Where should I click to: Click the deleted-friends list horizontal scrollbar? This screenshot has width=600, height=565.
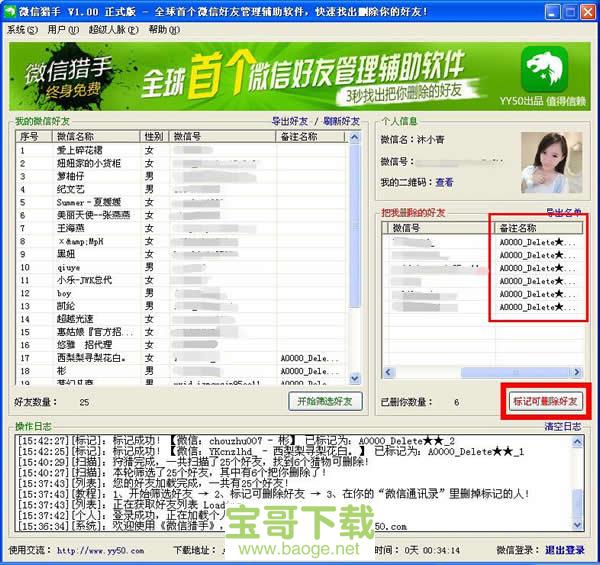470,375
